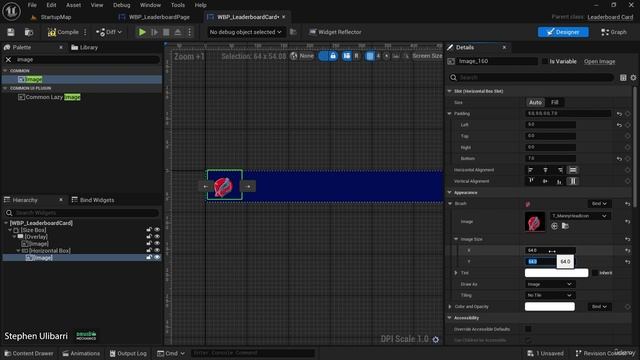Toggle visibility eye of Horizontal Box row

(x=157, y=251)
